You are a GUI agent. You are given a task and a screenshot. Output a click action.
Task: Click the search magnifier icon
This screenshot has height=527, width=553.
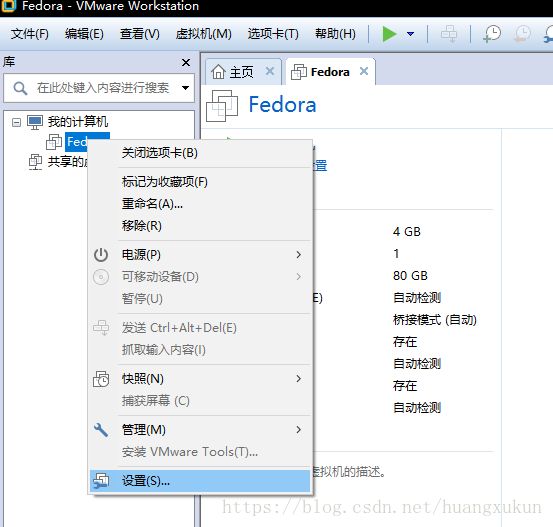pos(20,88)
